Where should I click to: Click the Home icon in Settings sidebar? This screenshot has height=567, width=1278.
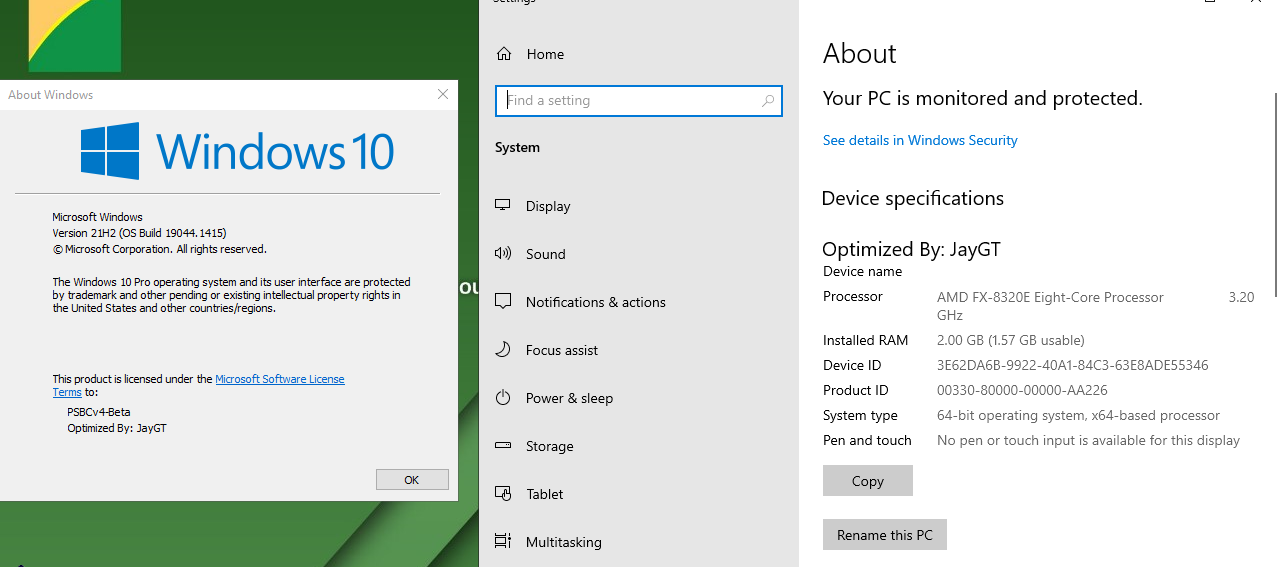pyautogui.click(x=504, y=54)
